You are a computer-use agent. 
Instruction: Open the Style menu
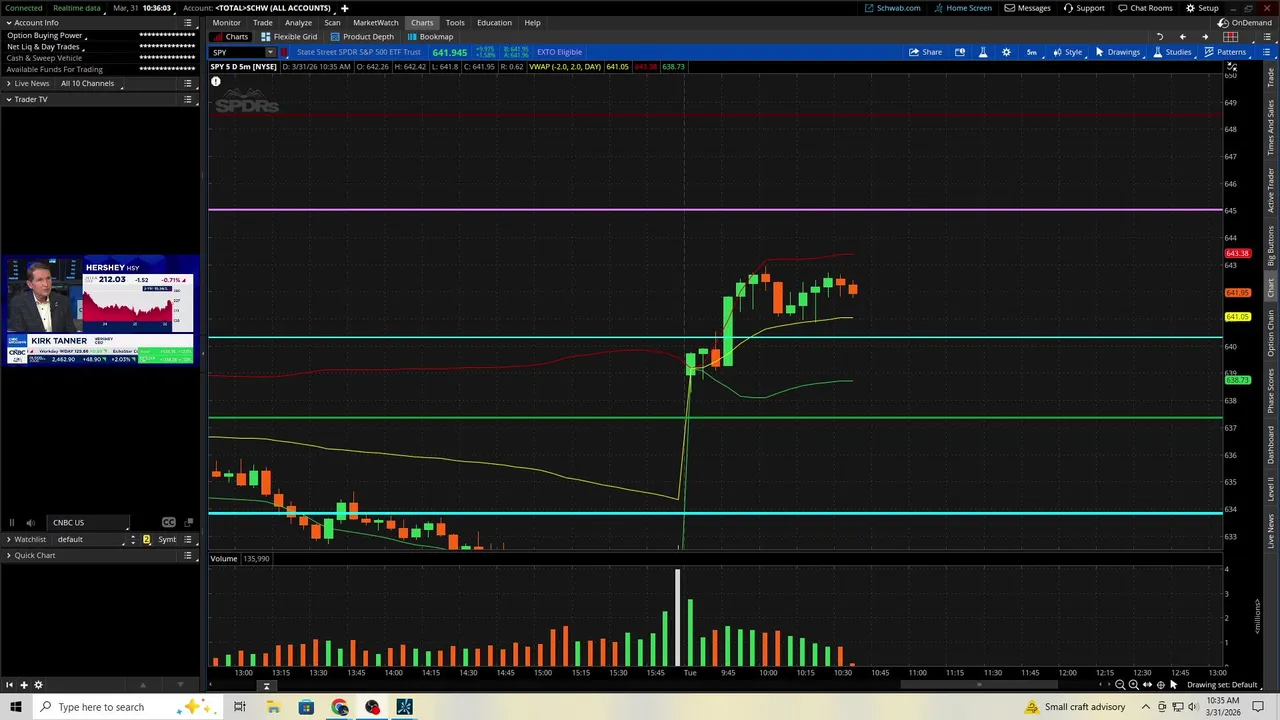(x=1067, y=52)
